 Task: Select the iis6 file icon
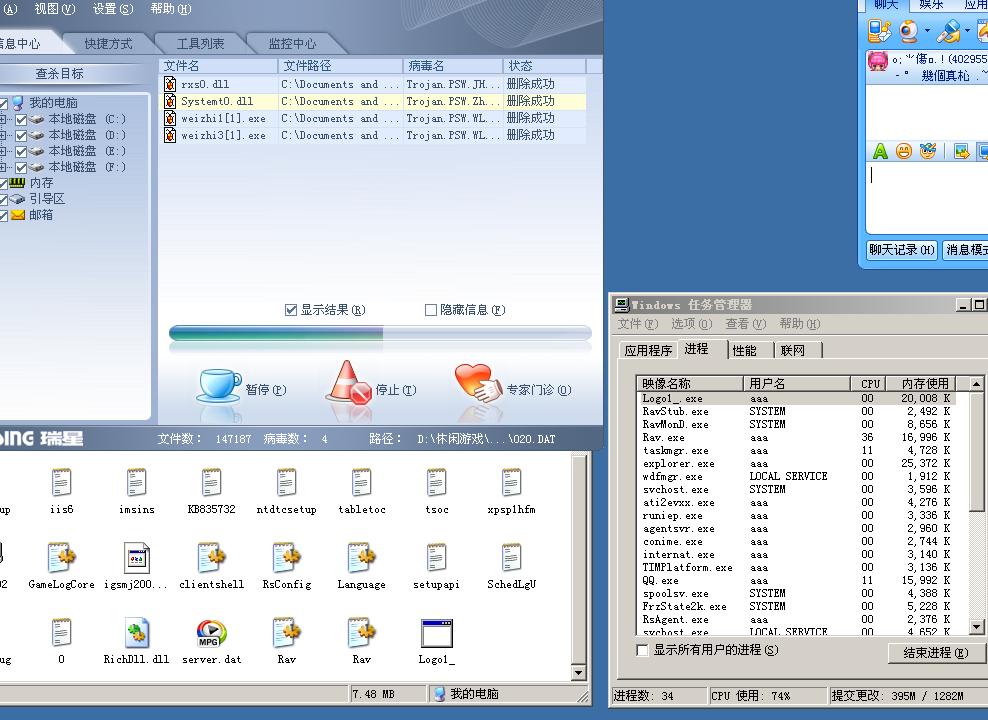click(x=61, y=483)
